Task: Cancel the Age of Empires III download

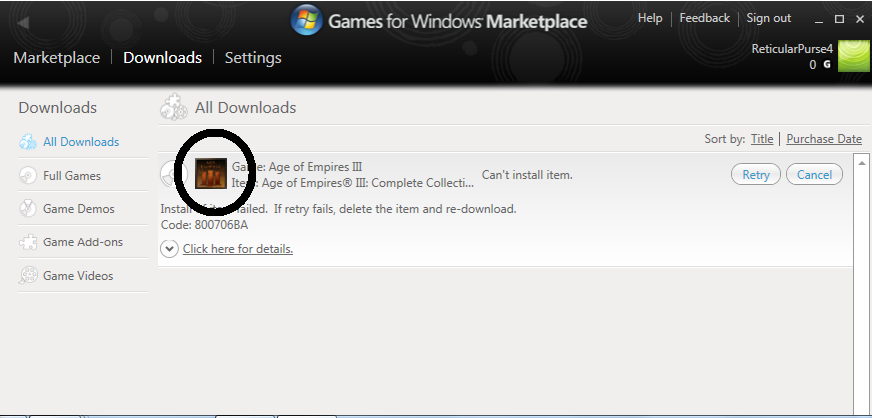Action: click(x=814, y=175)
